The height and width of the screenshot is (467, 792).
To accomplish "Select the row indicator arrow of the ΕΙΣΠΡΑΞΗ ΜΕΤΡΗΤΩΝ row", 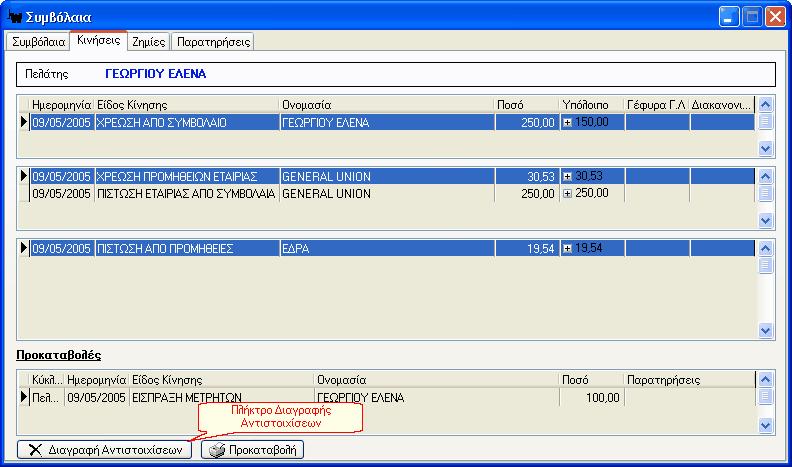I will tap(24, 397).
